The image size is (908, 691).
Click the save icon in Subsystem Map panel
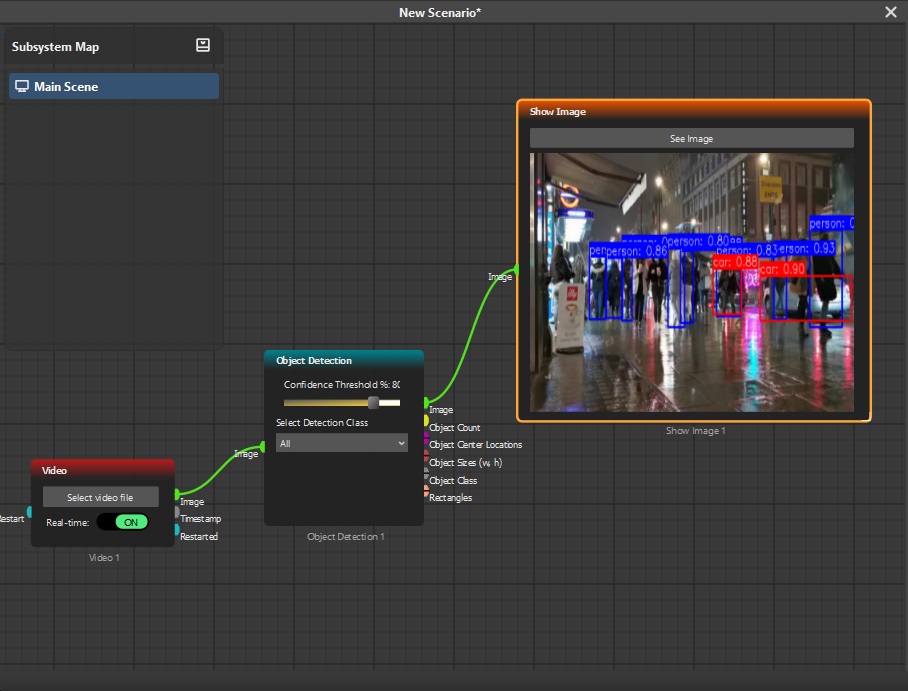point(203,45)
